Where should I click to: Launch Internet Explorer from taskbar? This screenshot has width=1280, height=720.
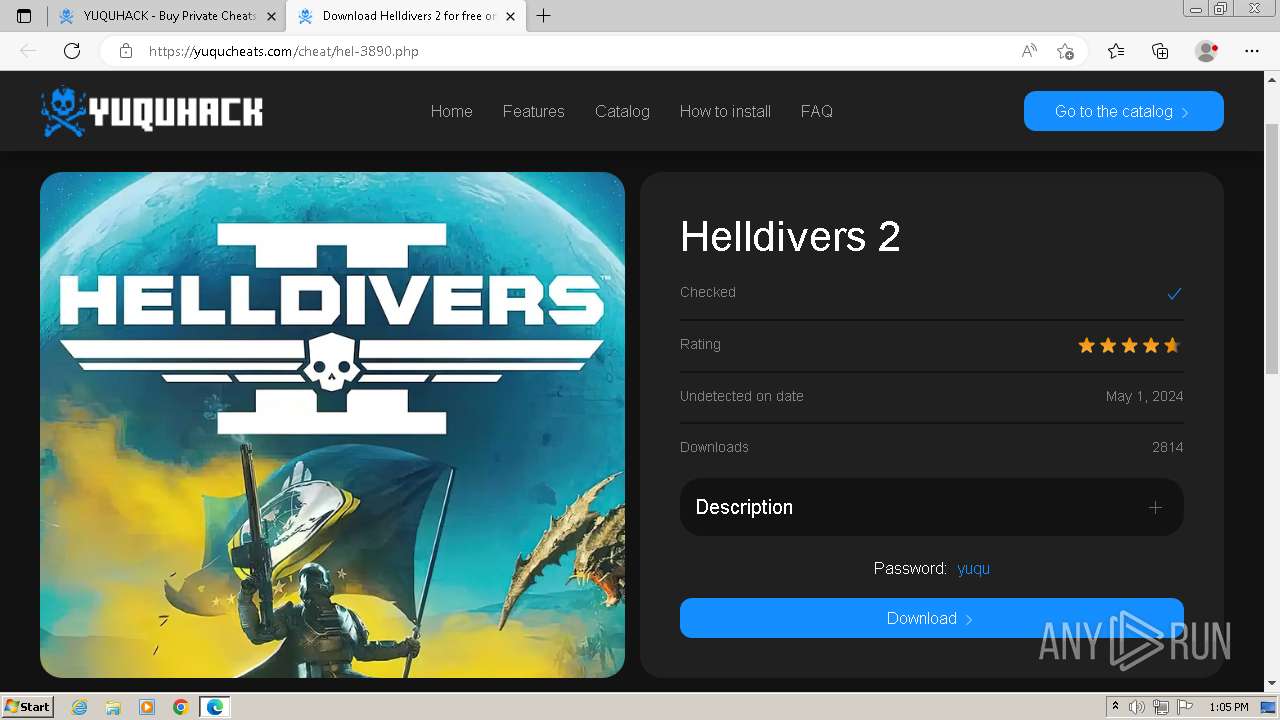[80, 707]
